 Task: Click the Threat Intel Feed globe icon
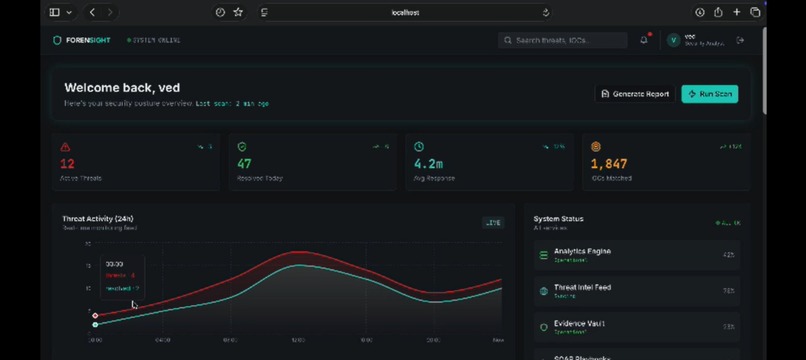pos(544,291)
